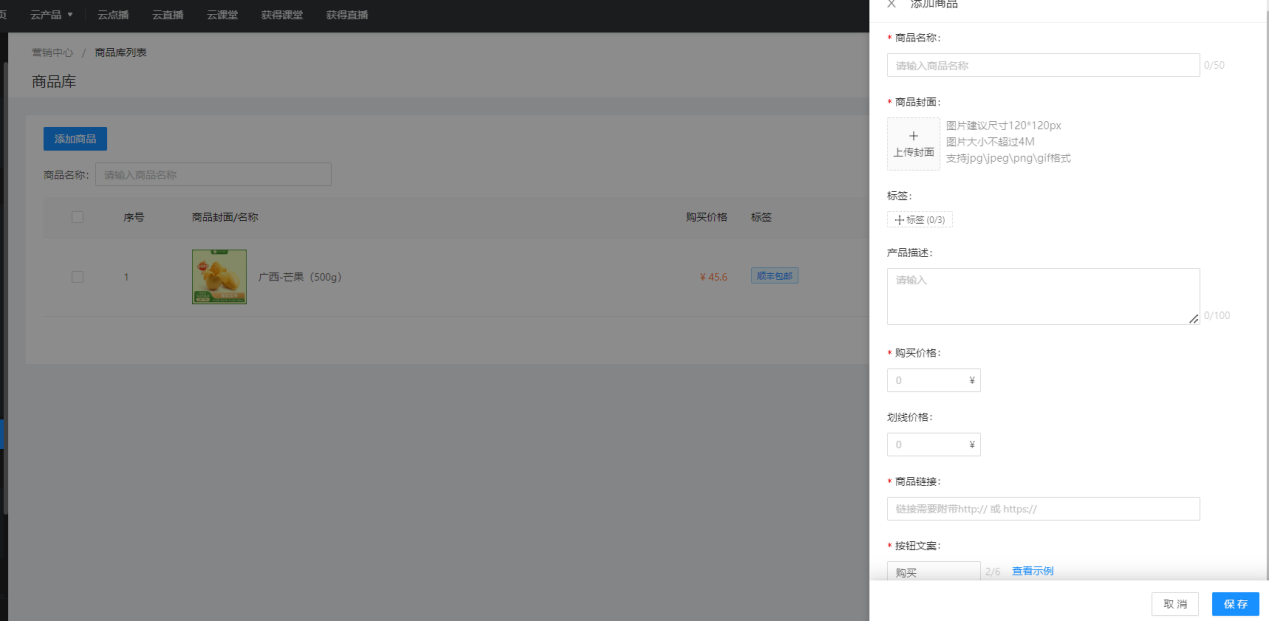This screenshot has height=621, width=1269.
Task: Click 商品库列表 breadcrumb
Action: [121, 52]
